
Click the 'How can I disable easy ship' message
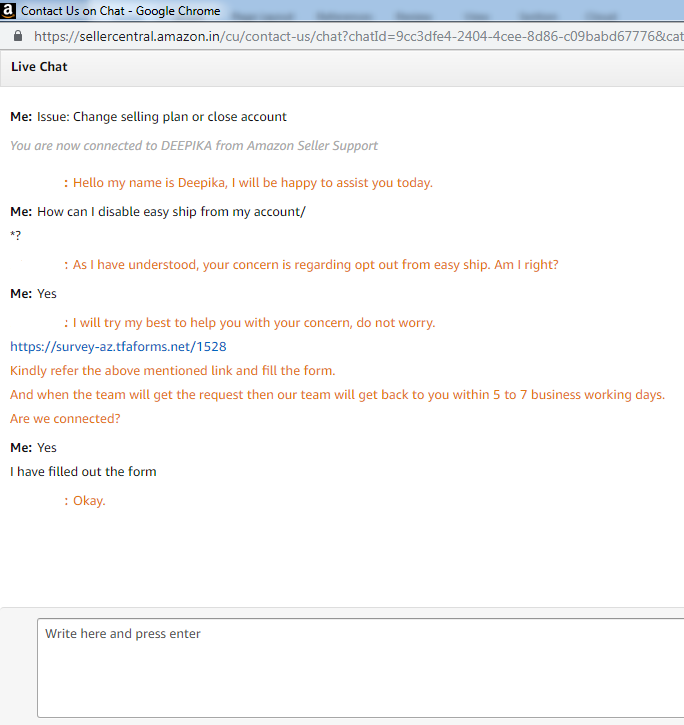(171, 212)
